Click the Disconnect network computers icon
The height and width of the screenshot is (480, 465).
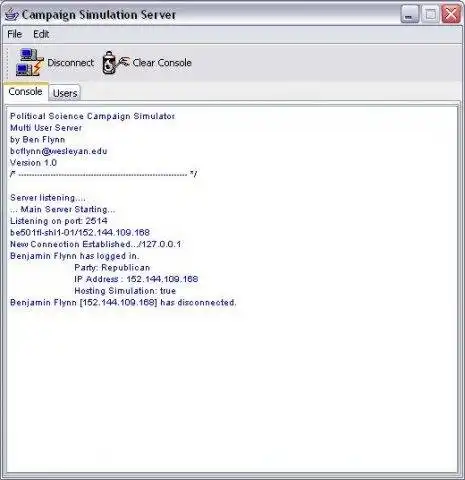click(x=30, y=62)
